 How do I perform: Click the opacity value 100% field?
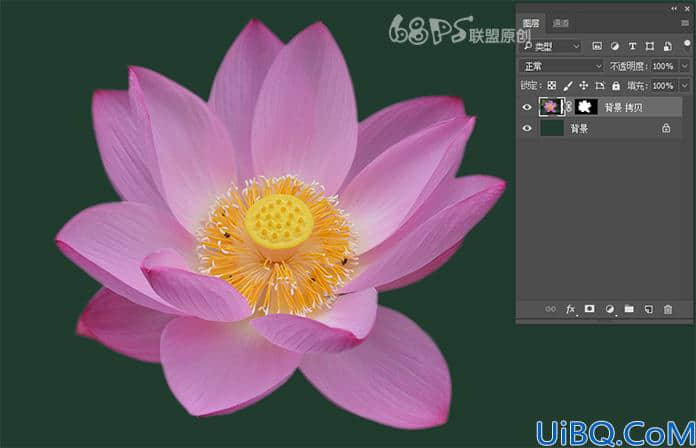[x=663, y=66]
